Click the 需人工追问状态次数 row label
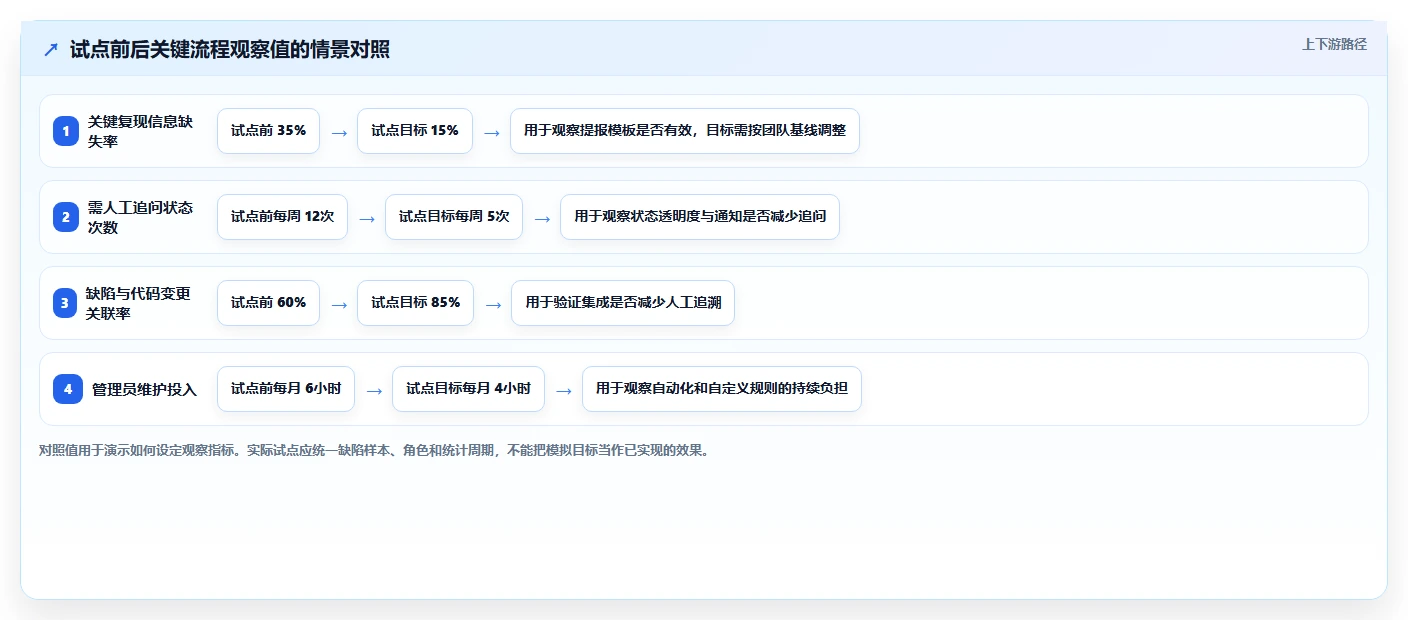Screen dimensions: 1408x620 [141, 217]
